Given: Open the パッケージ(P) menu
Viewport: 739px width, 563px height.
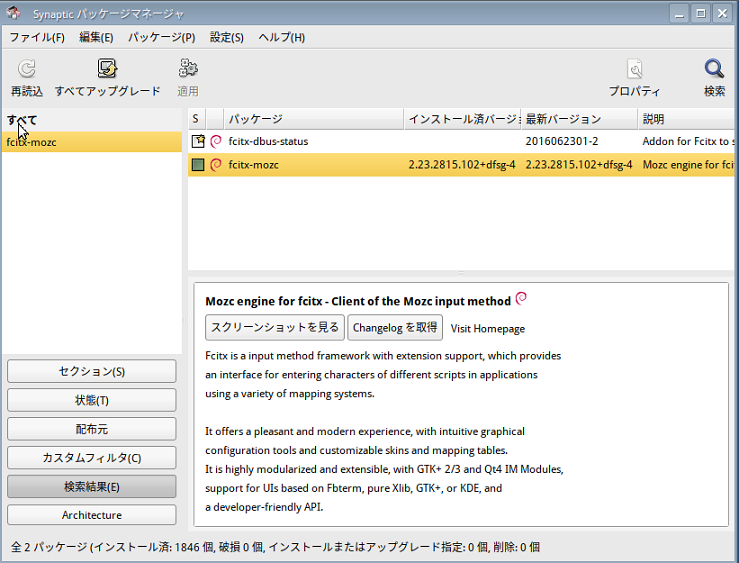Looking at the screenshot, I should pos(162,37).
